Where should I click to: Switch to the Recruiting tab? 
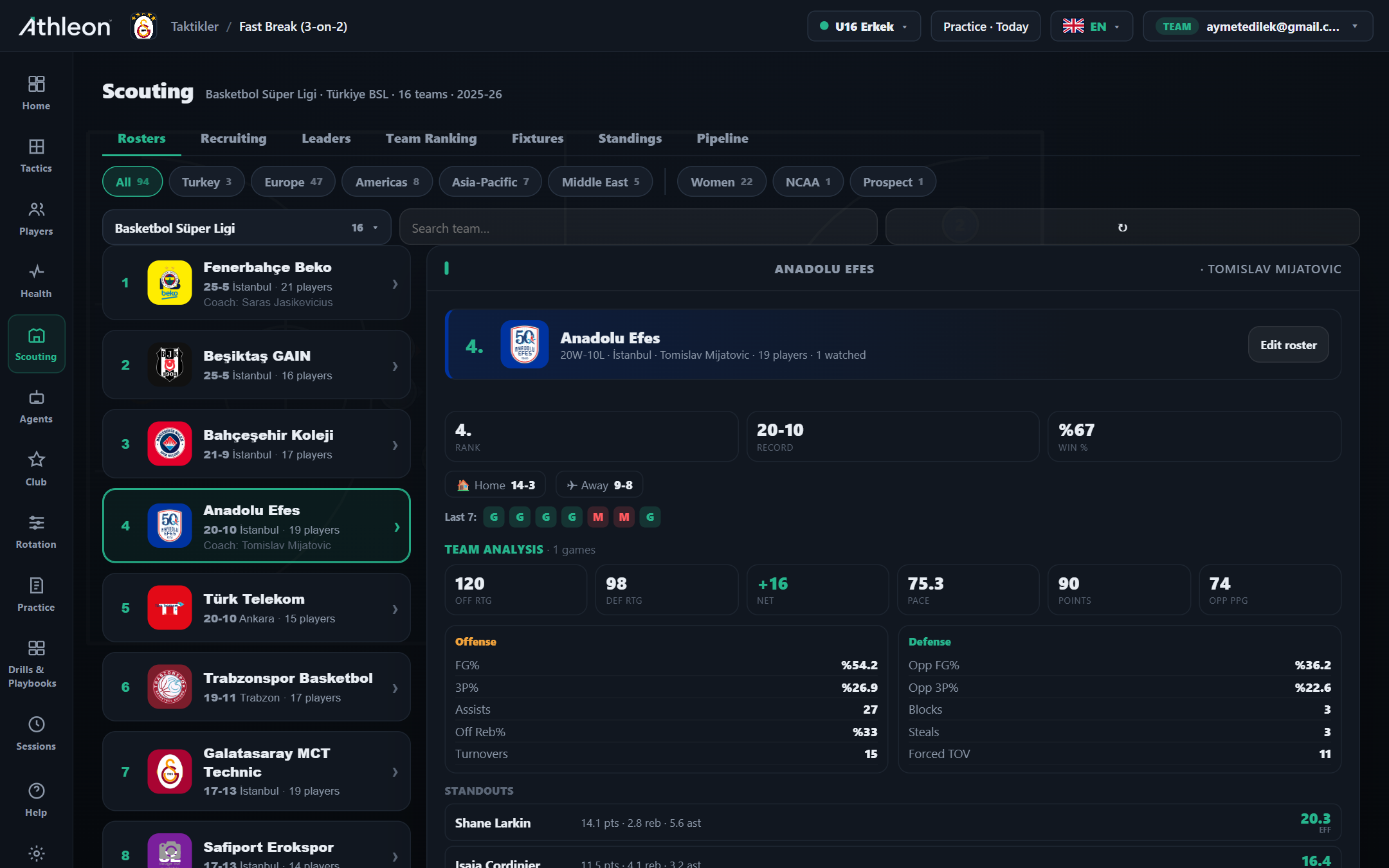pos(233,138)
